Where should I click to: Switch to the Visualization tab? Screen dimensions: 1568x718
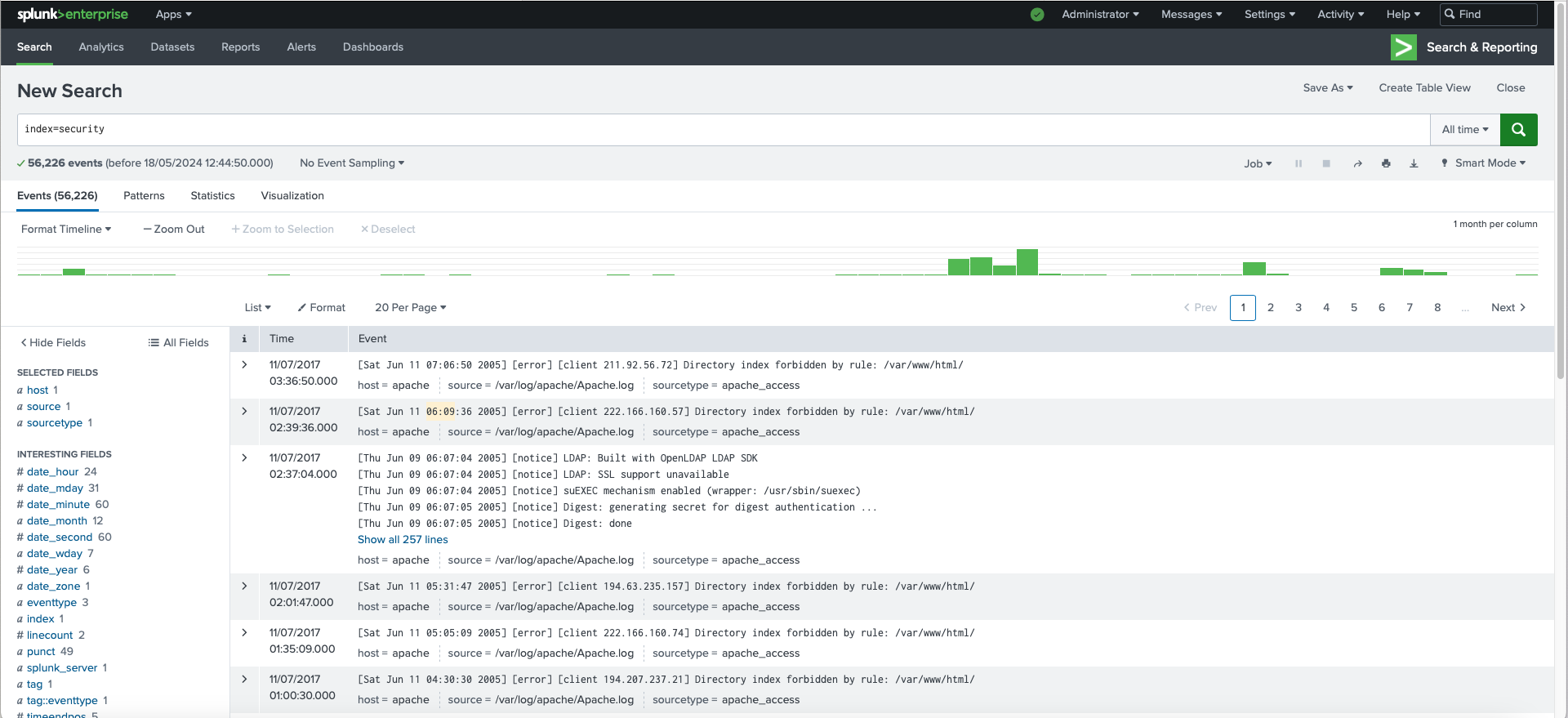point(292,195)
